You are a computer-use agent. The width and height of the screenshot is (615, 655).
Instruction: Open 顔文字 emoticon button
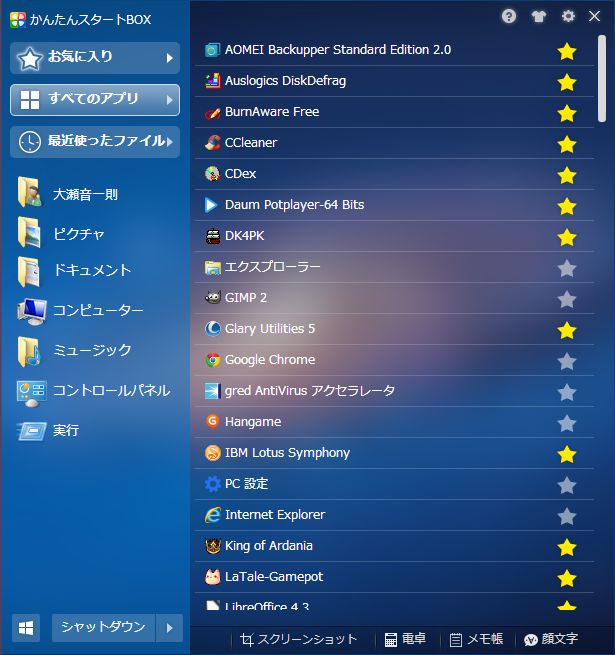[551, 639]
